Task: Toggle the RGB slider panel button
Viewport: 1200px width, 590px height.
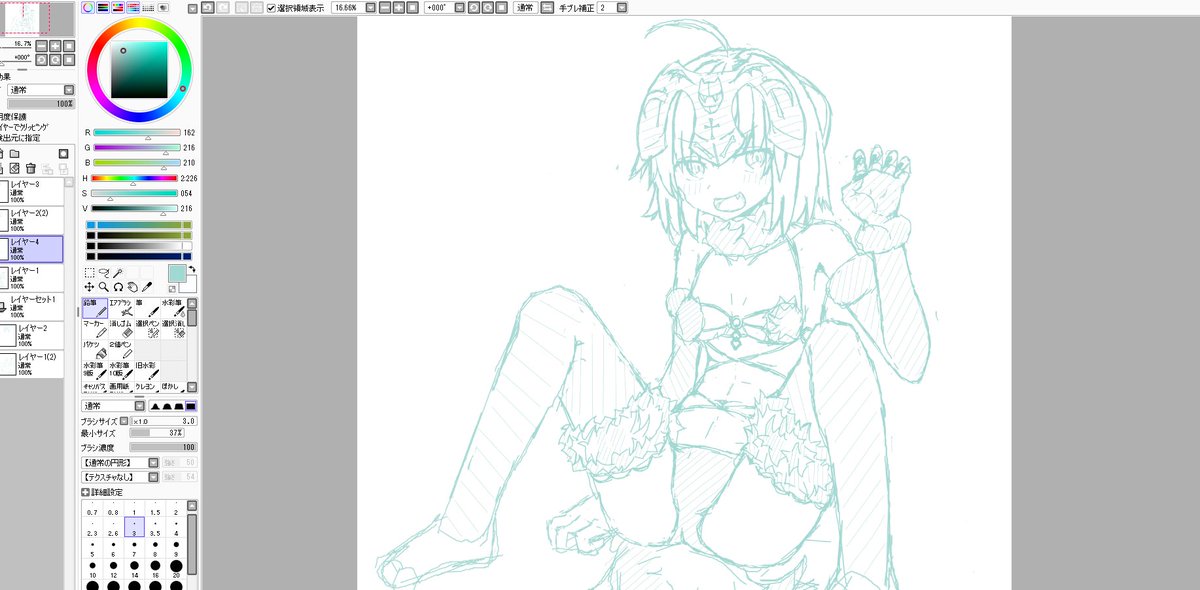Action: click(103, 7)
